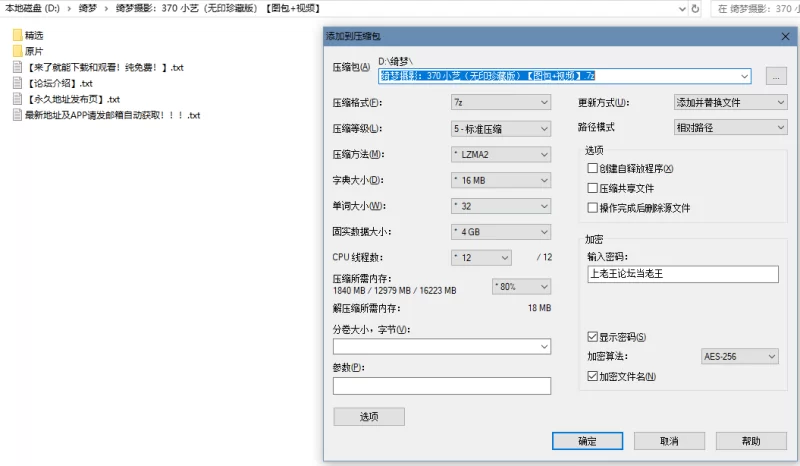This screenshot has height=466, width=800.
Task: Click the D:\绮梦\ path text
Action: [395, 62]
